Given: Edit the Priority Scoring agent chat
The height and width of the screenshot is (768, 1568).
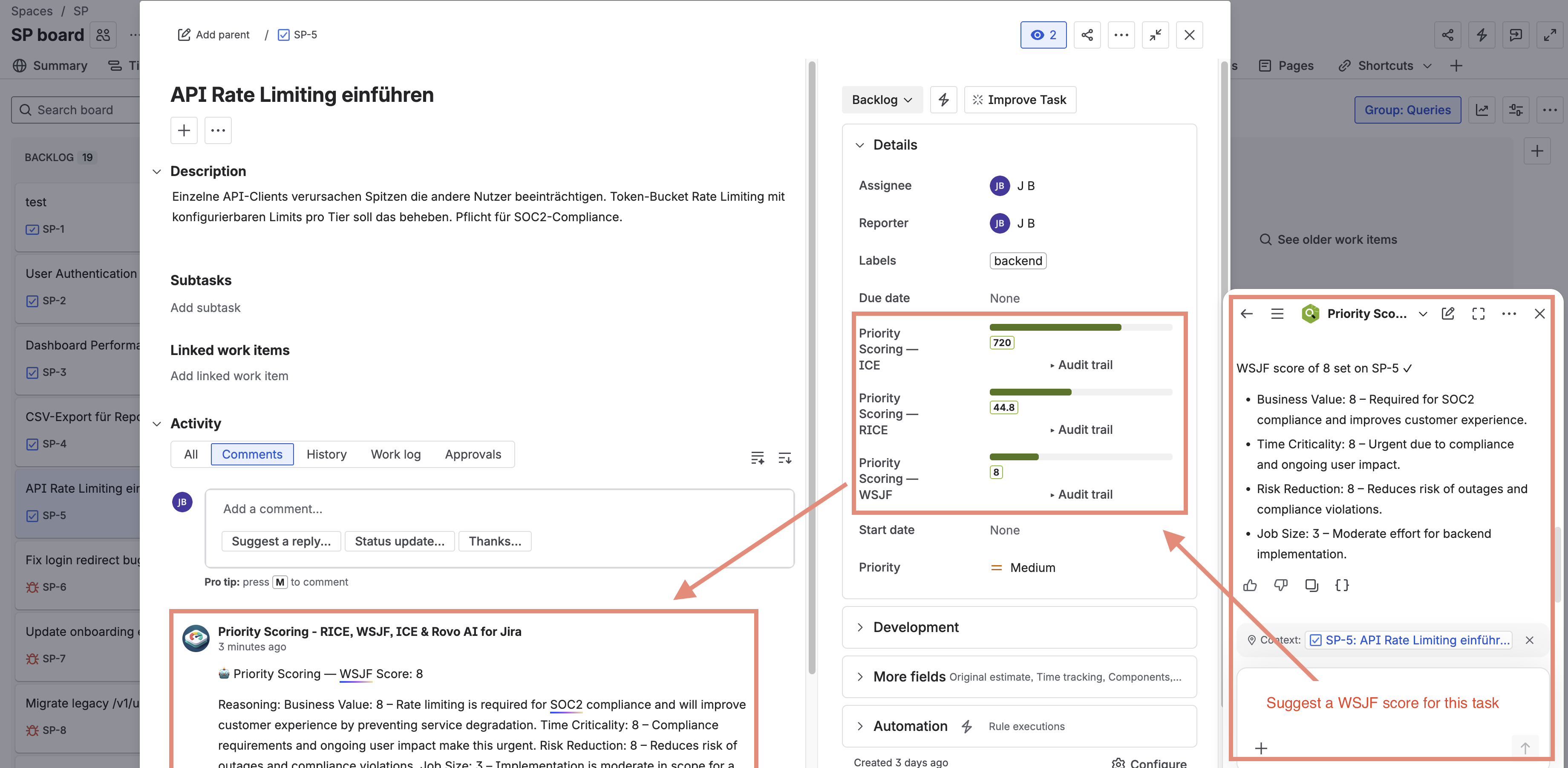Looking at the screenshot, I should 1449,314.
